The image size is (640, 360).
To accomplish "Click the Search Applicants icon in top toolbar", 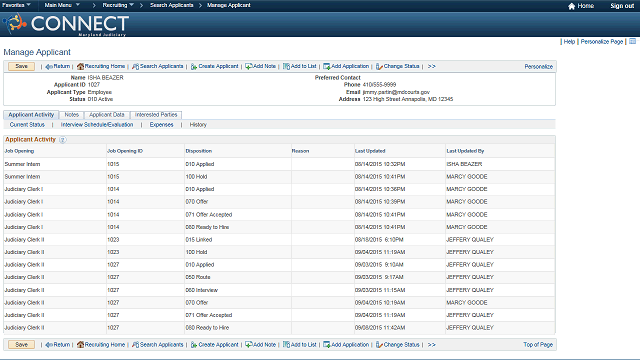I will tap(136, 66).
